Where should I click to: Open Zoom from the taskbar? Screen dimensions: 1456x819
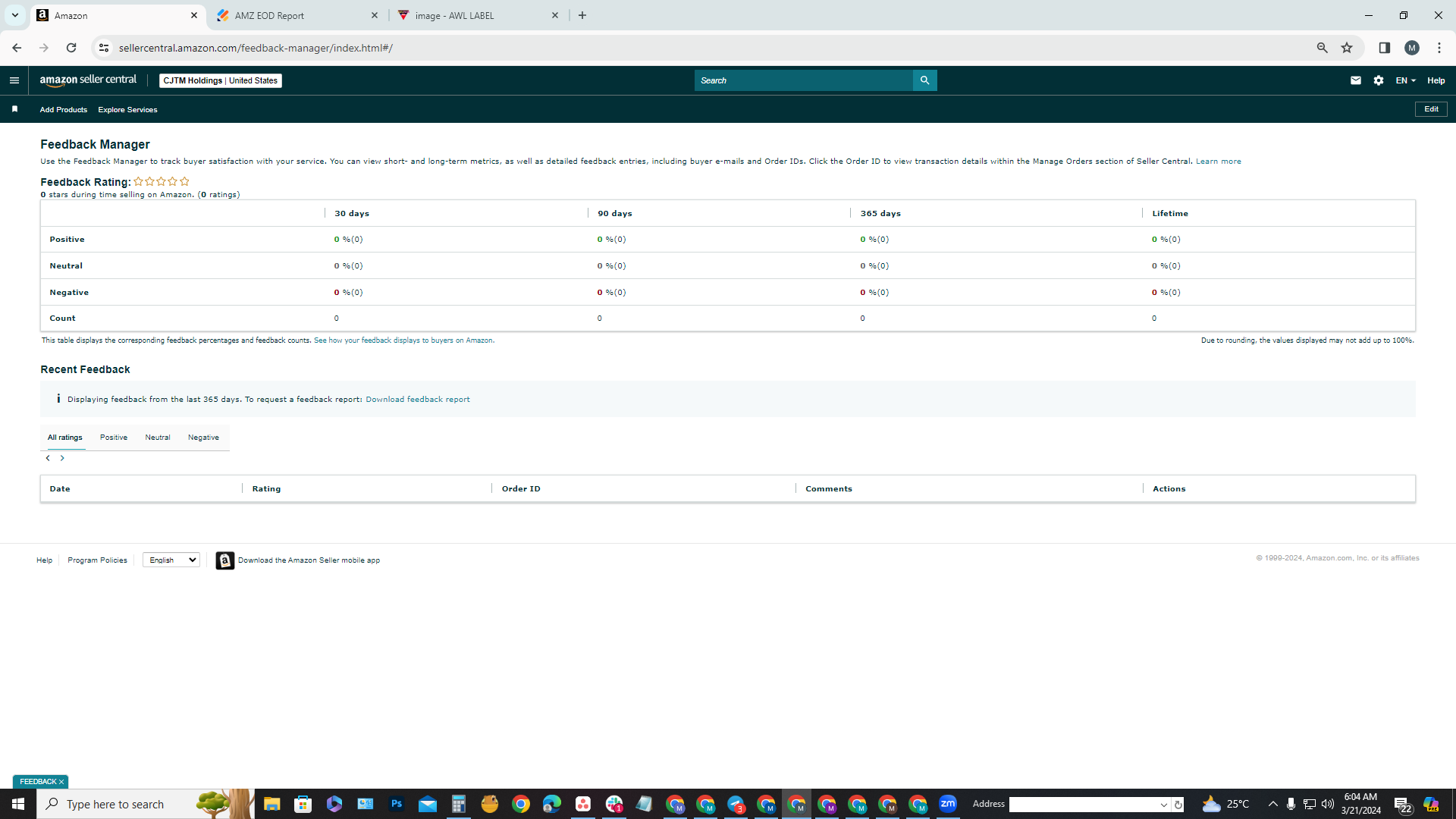948,804
